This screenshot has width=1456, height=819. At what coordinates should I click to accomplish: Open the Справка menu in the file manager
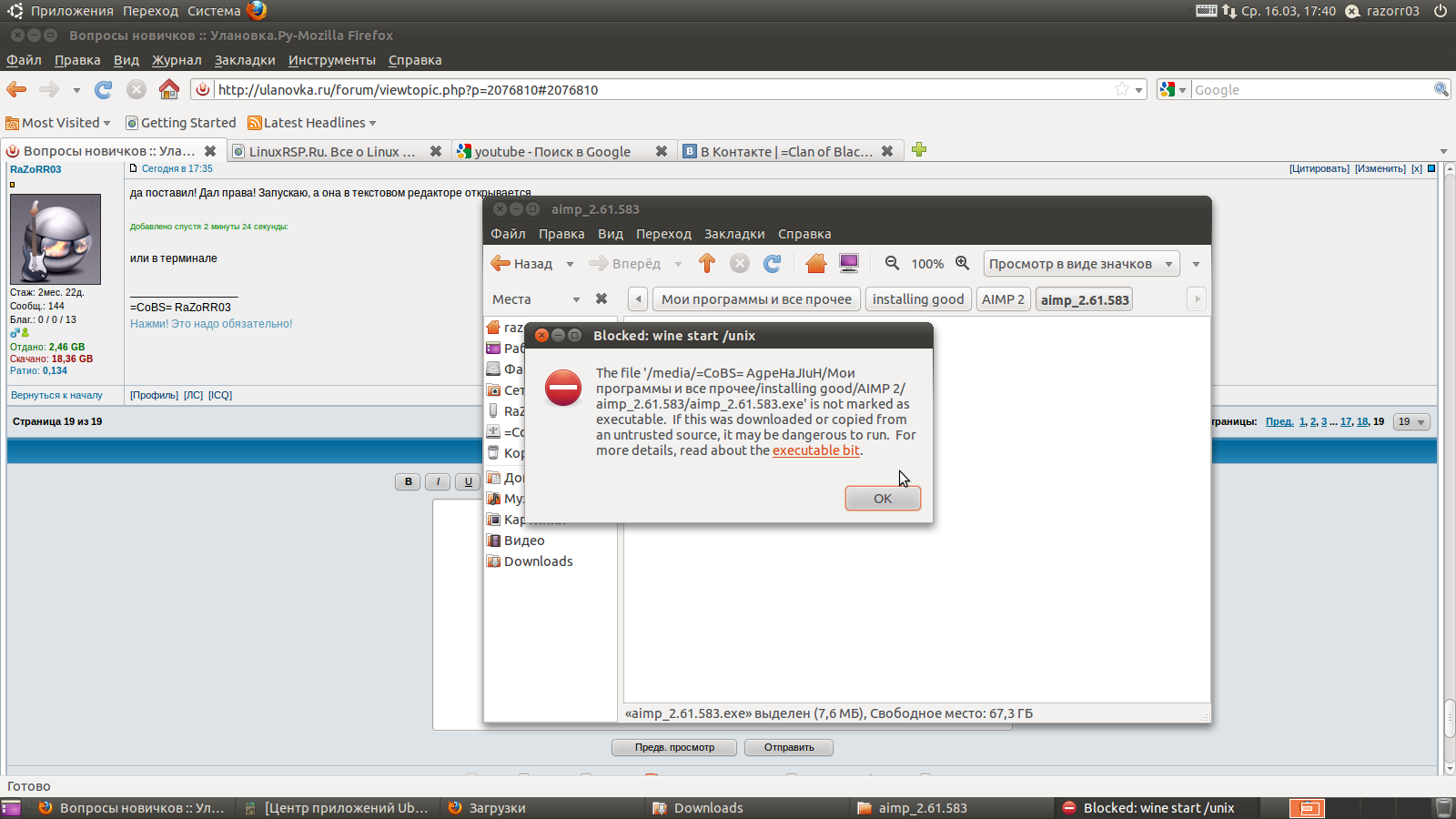(x=804, y=234)
